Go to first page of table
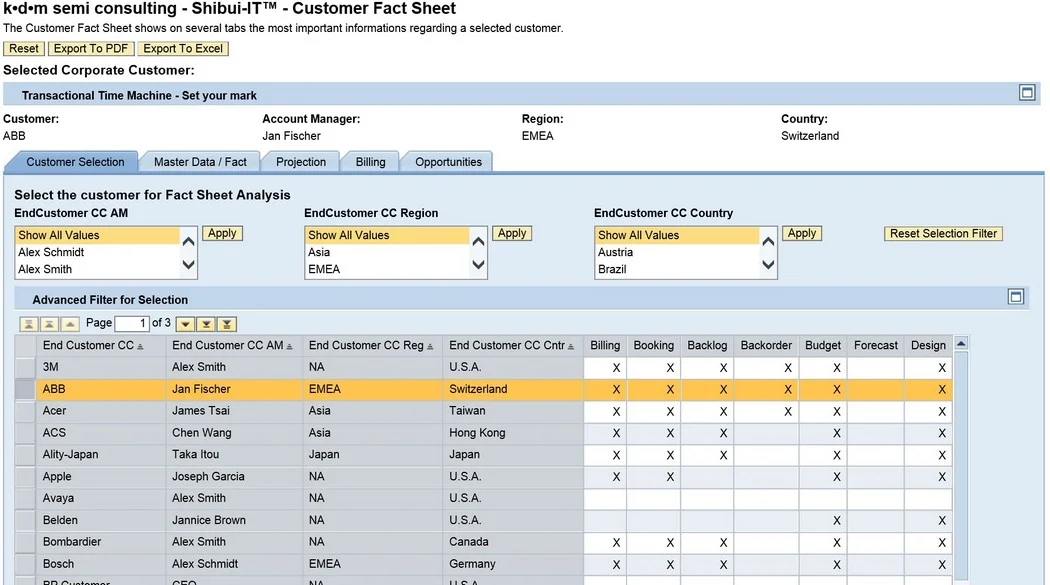This screenshot has width=1050, height=585. coord(29,324)
